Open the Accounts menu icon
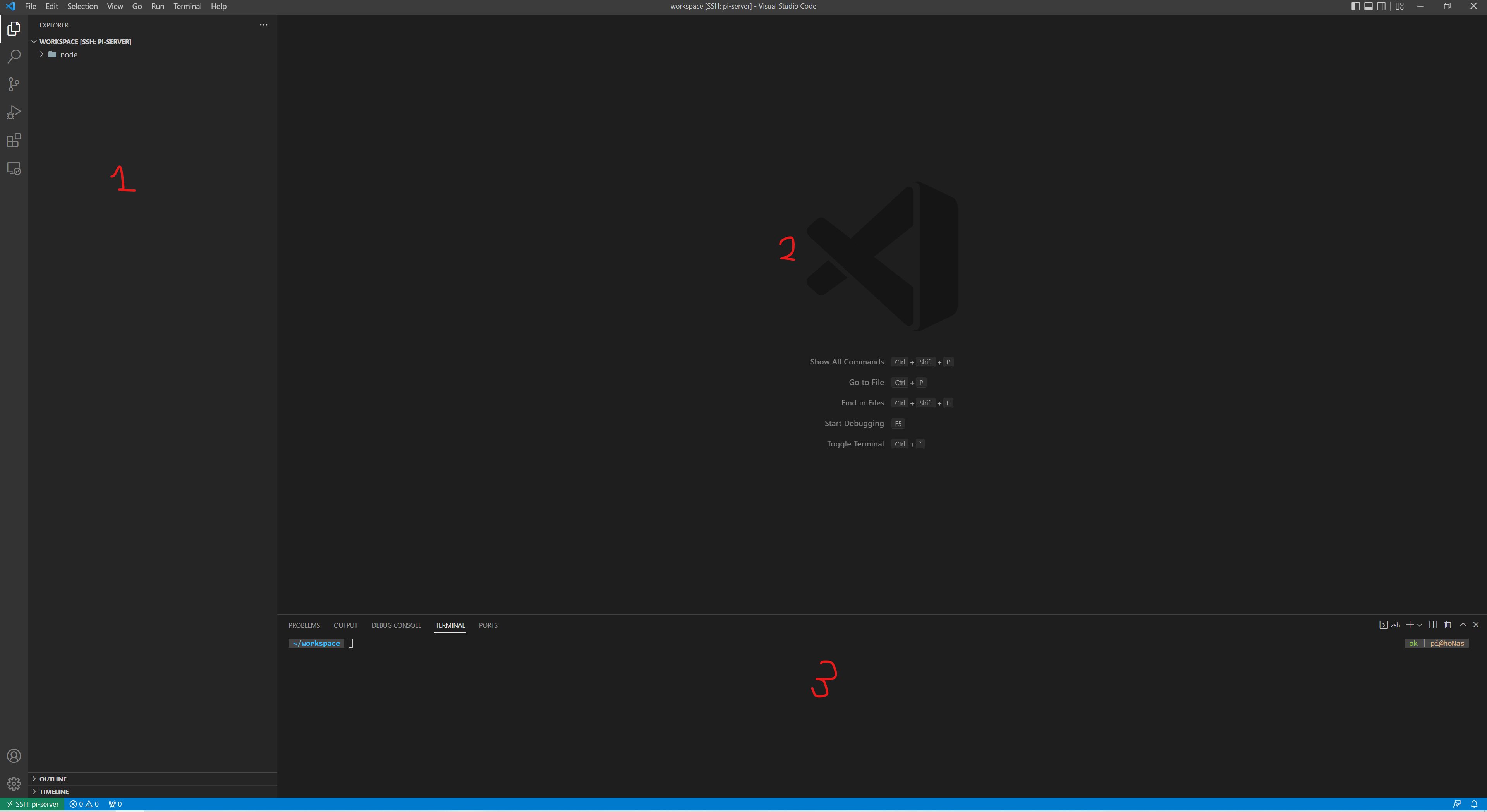 point(14,756)
